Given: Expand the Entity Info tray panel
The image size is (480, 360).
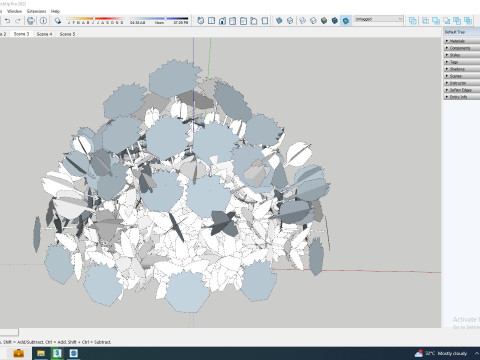Looking at the screenshot, I should point(462,97).
